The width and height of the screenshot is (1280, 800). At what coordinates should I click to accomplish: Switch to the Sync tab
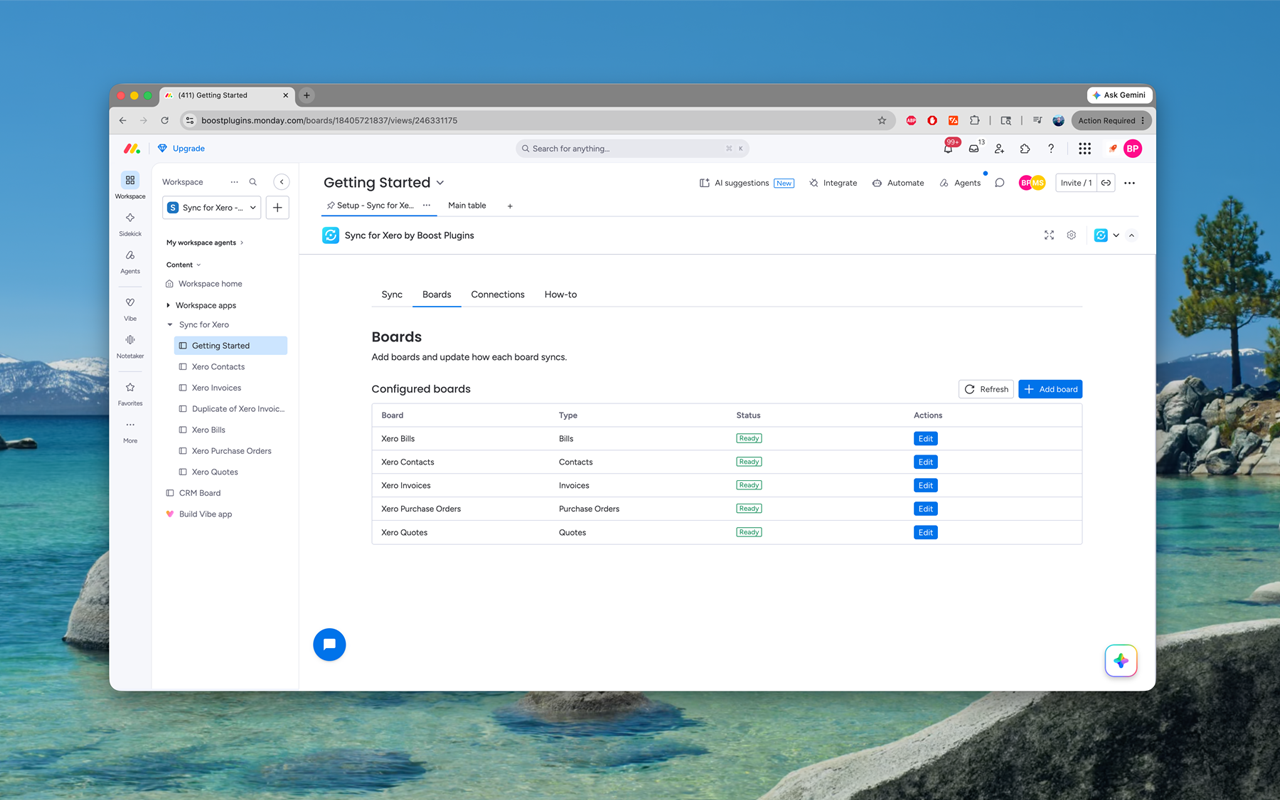[392, 295]
